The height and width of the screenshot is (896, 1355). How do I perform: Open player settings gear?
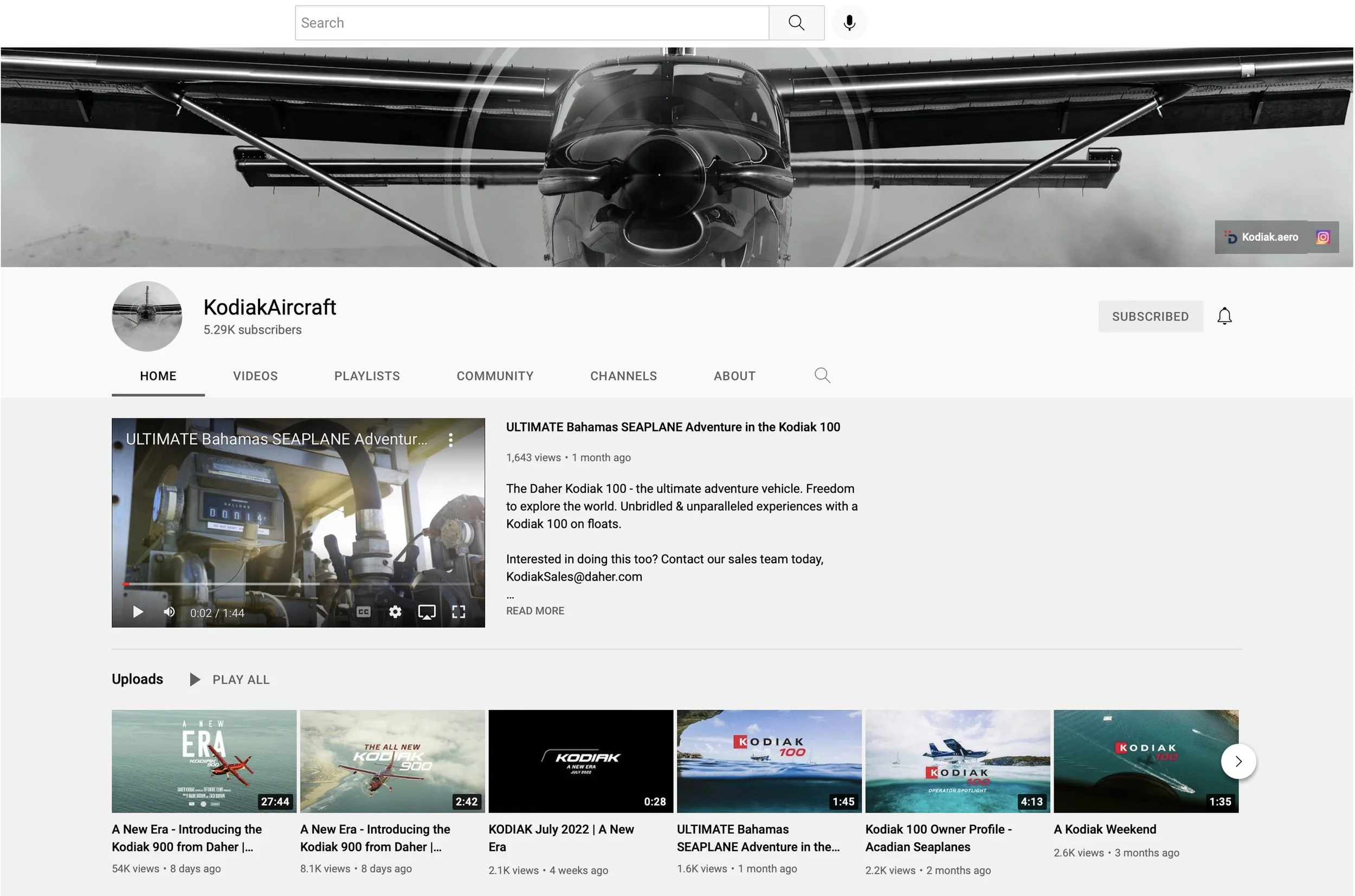click(x=395, y=613)
